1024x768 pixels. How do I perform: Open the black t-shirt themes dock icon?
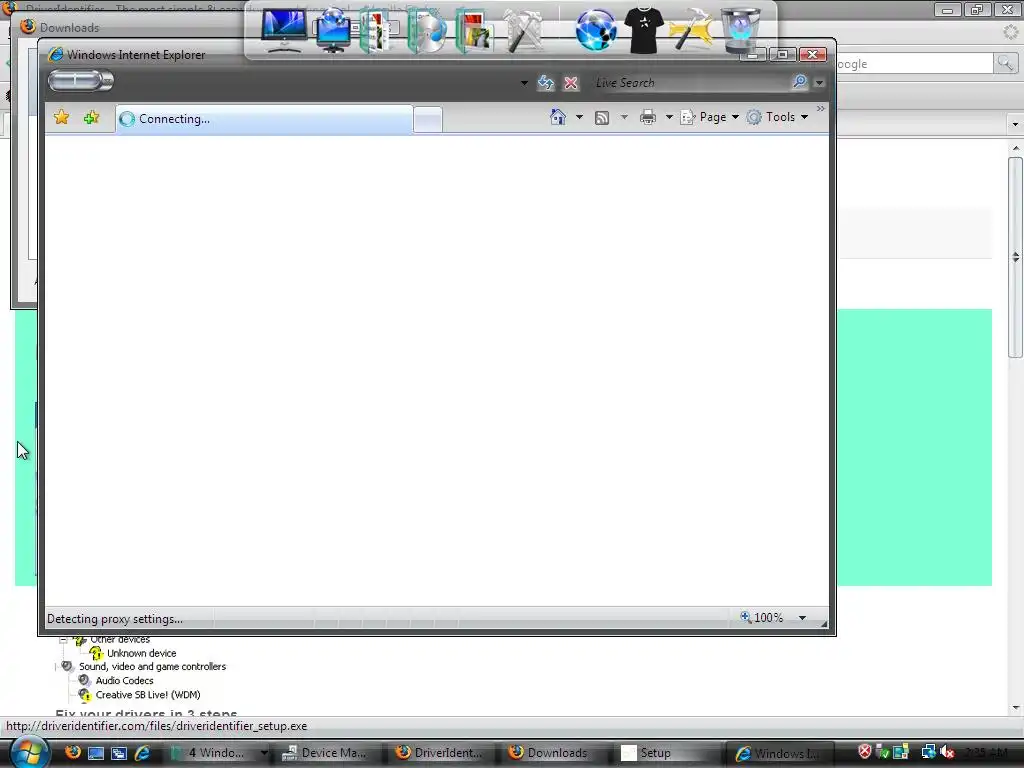[644, 30]
